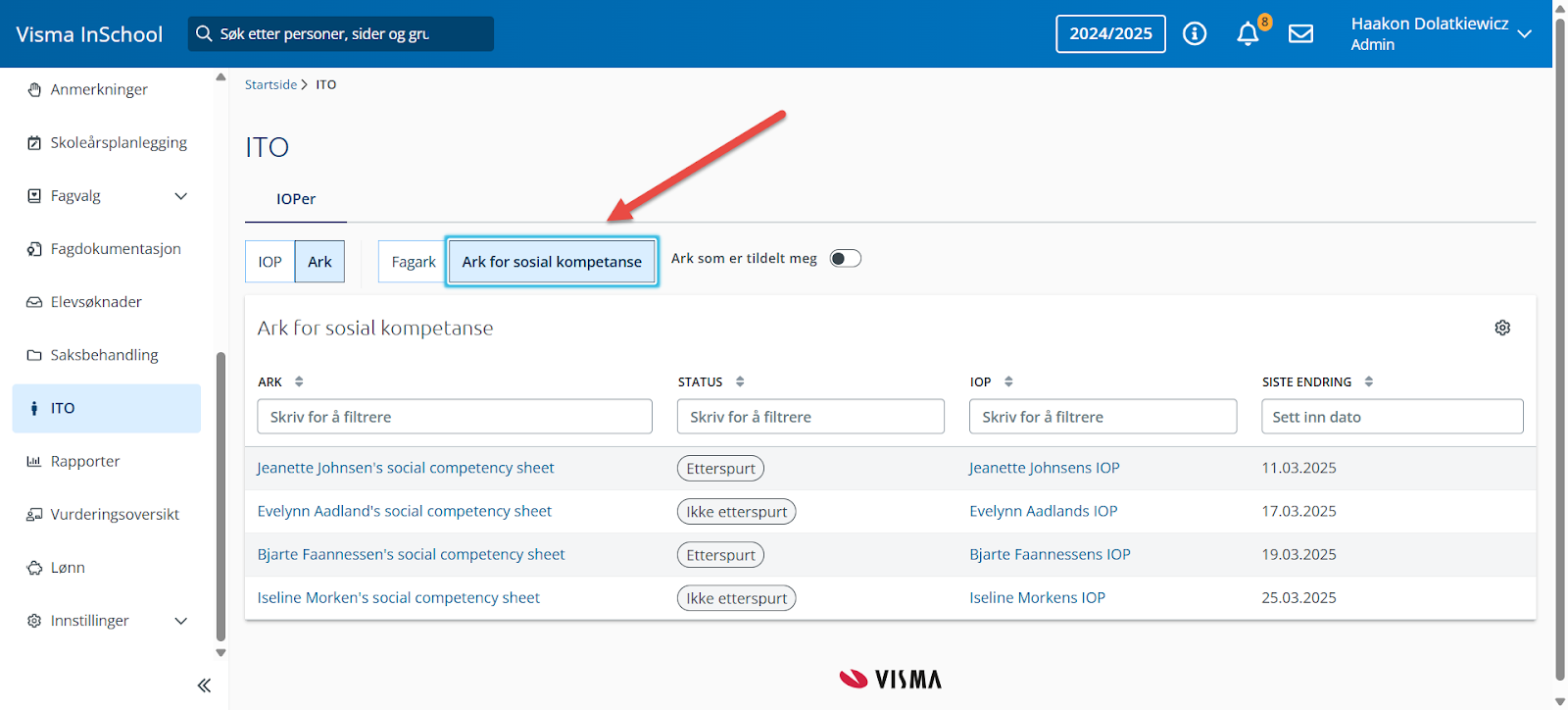Select the IOP view button
This screenshot has width=1568, height=710.
pyautogui.click(x=270, y=262)
